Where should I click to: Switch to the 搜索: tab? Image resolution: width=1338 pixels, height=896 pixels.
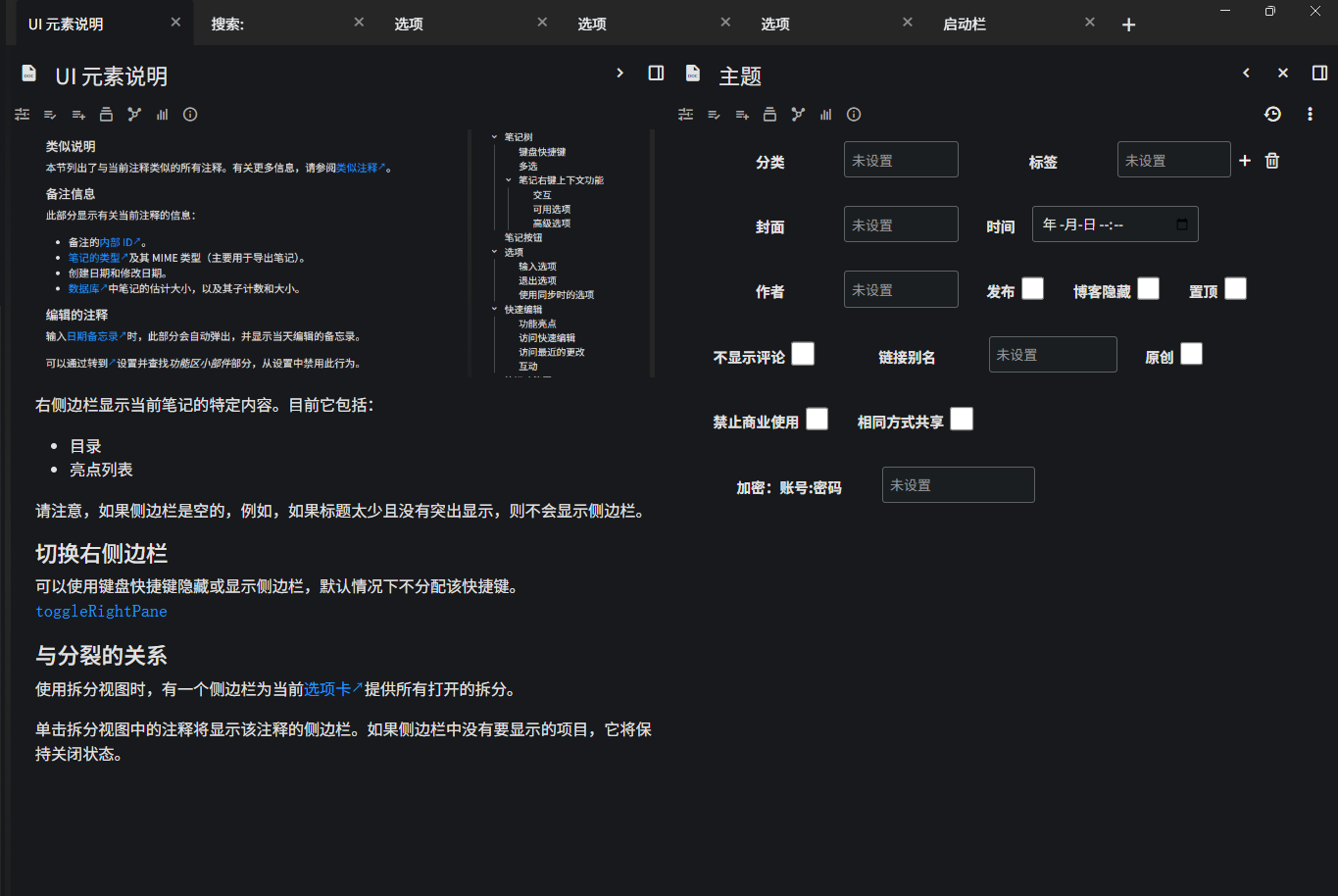click(x=227, y=24)
